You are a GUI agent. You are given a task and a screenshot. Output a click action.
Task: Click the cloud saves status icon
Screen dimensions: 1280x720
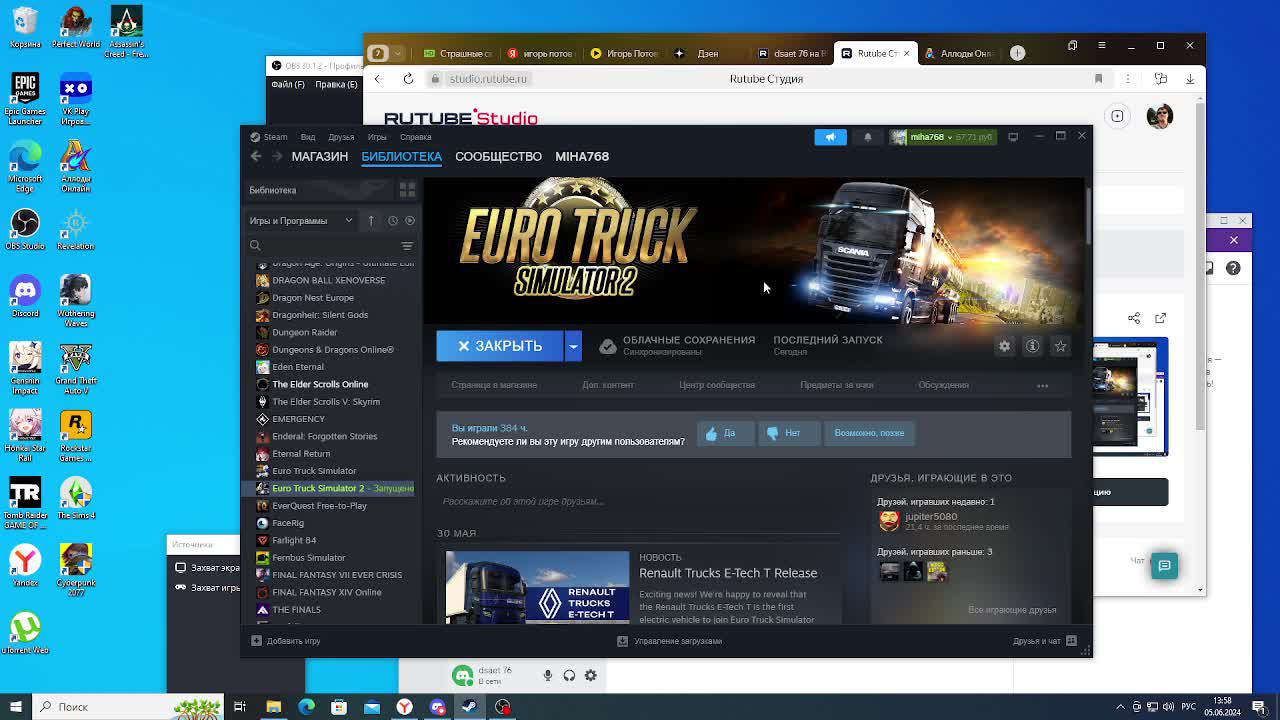pyautogui.click(x=607, y=347)
